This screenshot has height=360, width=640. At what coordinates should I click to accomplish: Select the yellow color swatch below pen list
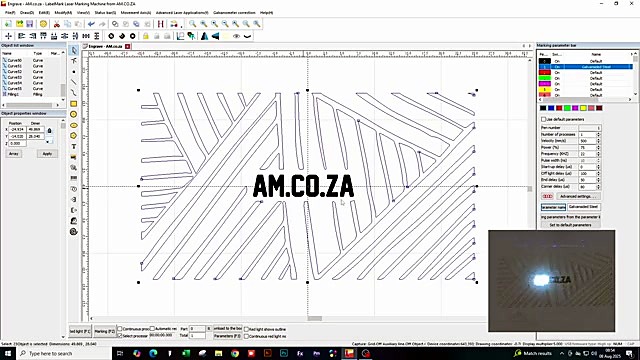coord(583,108)
